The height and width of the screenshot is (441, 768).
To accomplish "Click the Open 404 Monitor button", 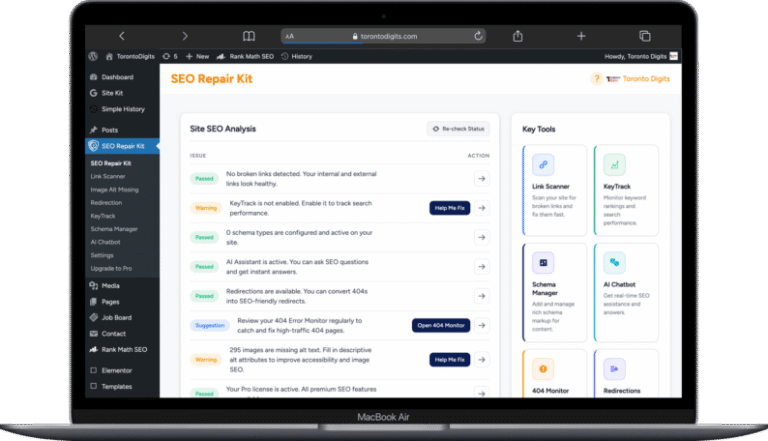I will point(440,325).
